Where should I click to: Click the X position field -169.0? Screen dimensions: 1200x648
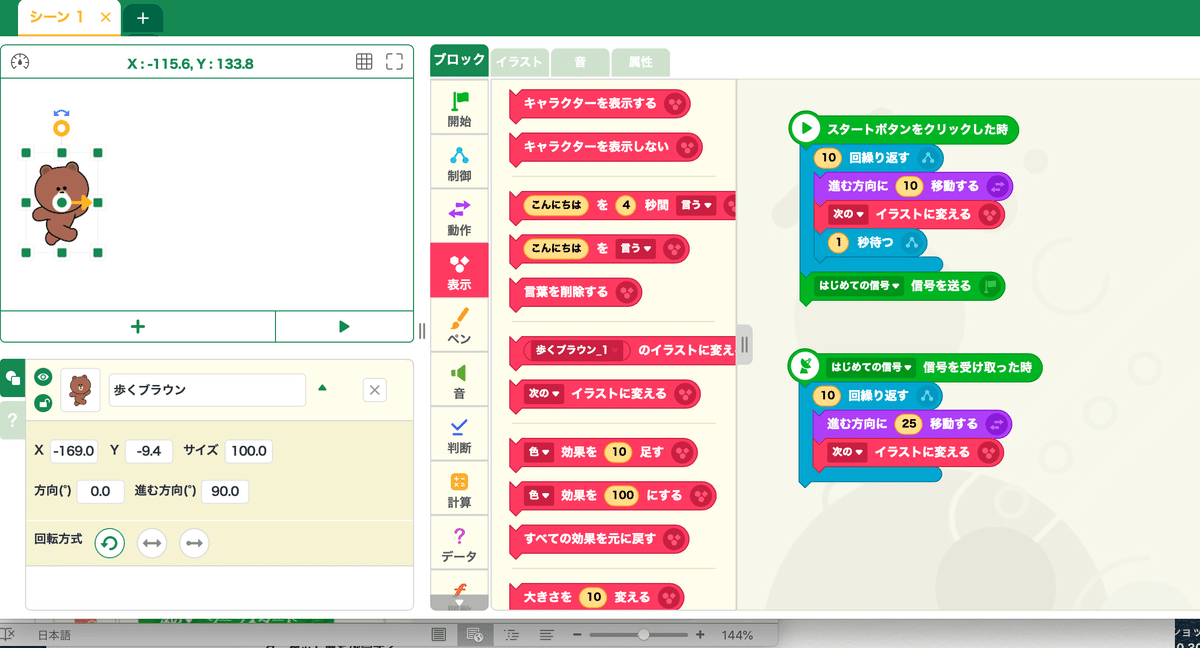coord(74,451)
